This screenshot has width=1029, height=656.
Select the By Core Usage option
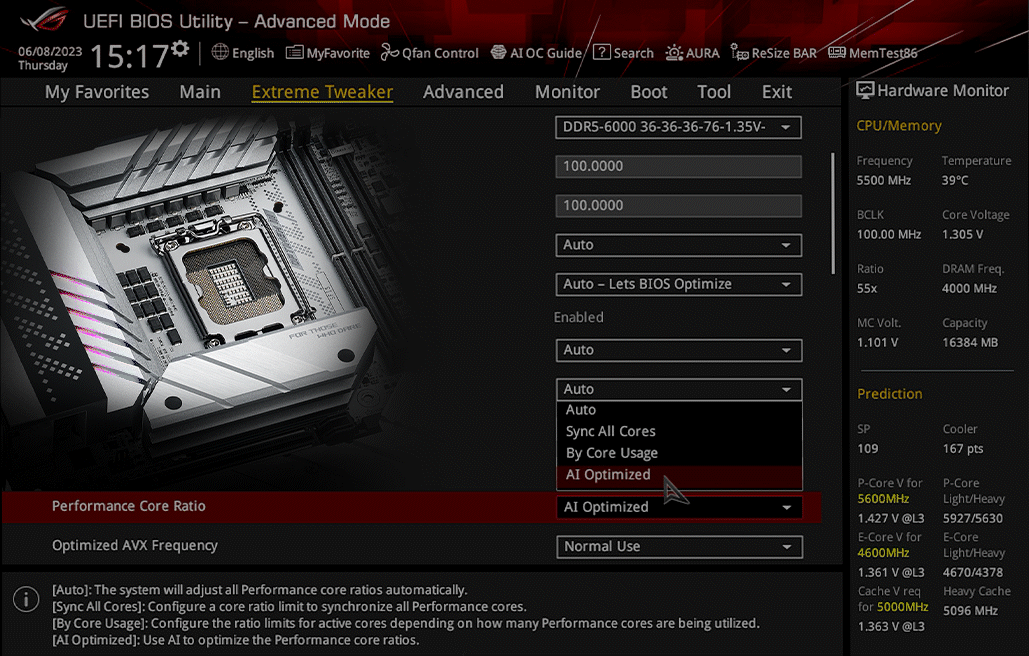[612, 453]
